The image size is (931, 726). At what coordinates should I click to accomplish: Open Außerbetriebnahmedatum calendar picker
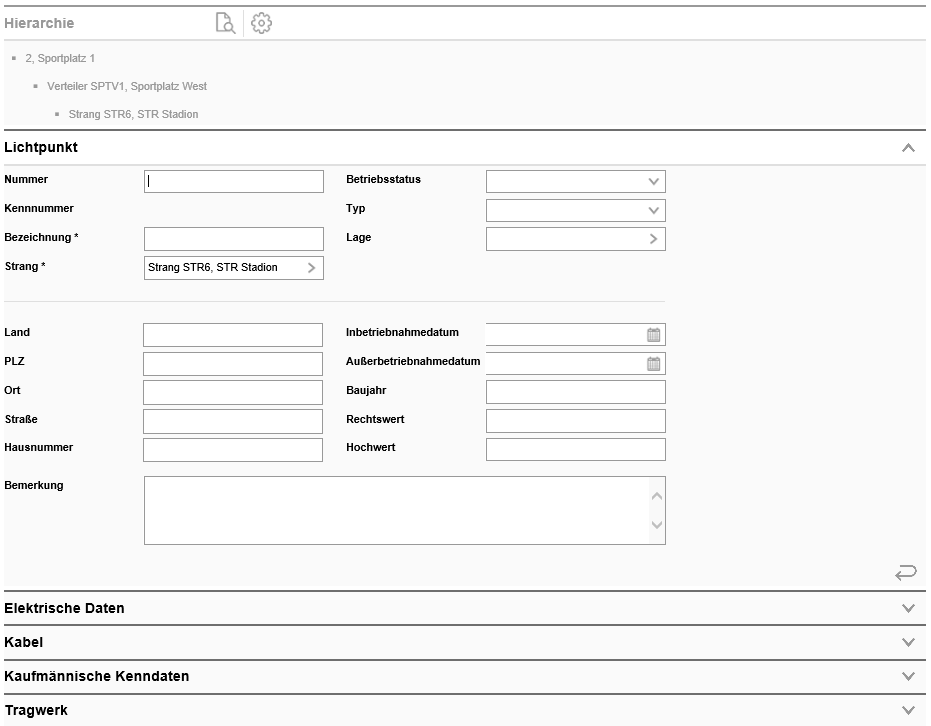point(653,364)
